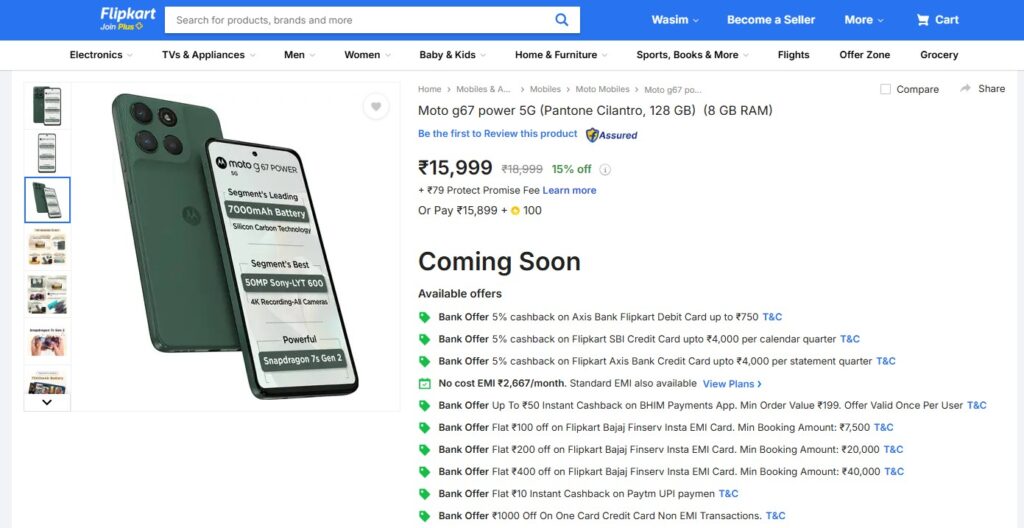Click the SuperCoin icon next to 100
This screenshot has height=528, width=1024.
coord(515,211)
